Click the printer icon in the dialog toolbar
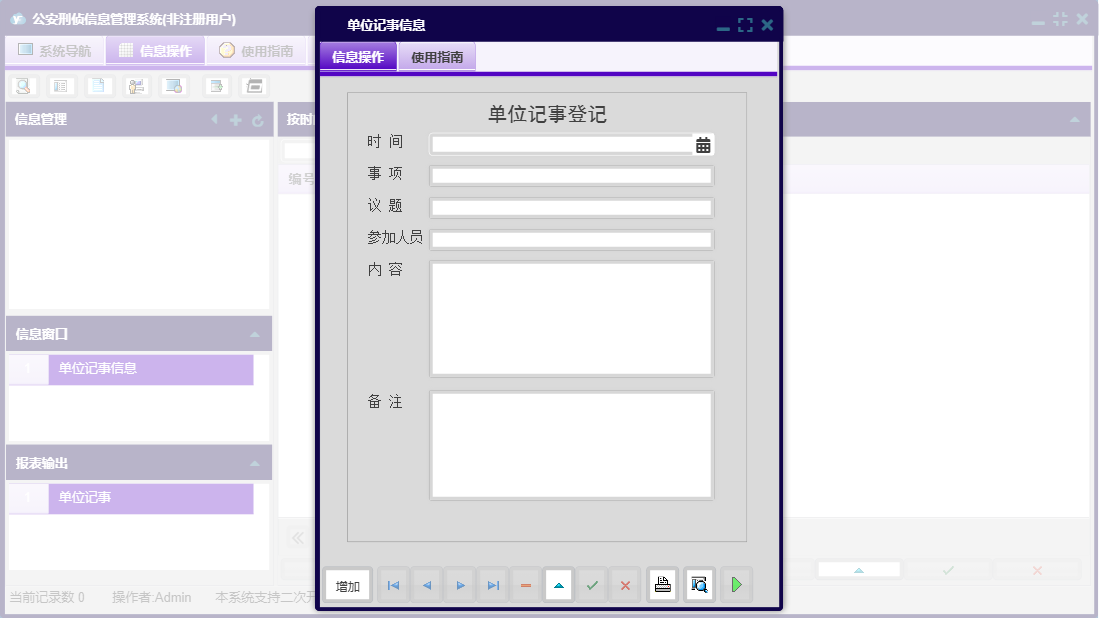1099x618 pixels. 662,585
